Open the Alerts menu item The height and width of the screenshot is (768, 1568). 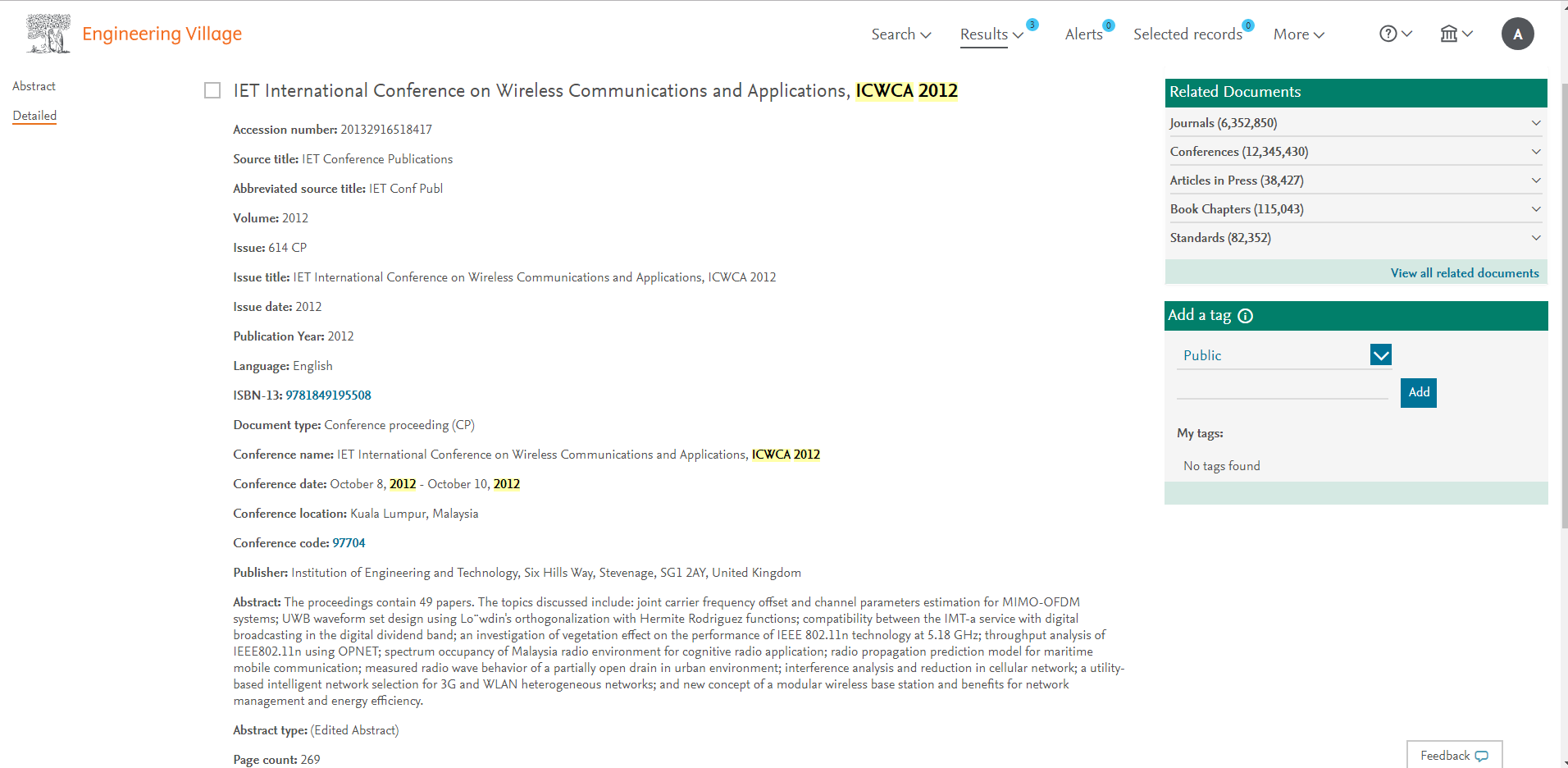coord(1083,34)
